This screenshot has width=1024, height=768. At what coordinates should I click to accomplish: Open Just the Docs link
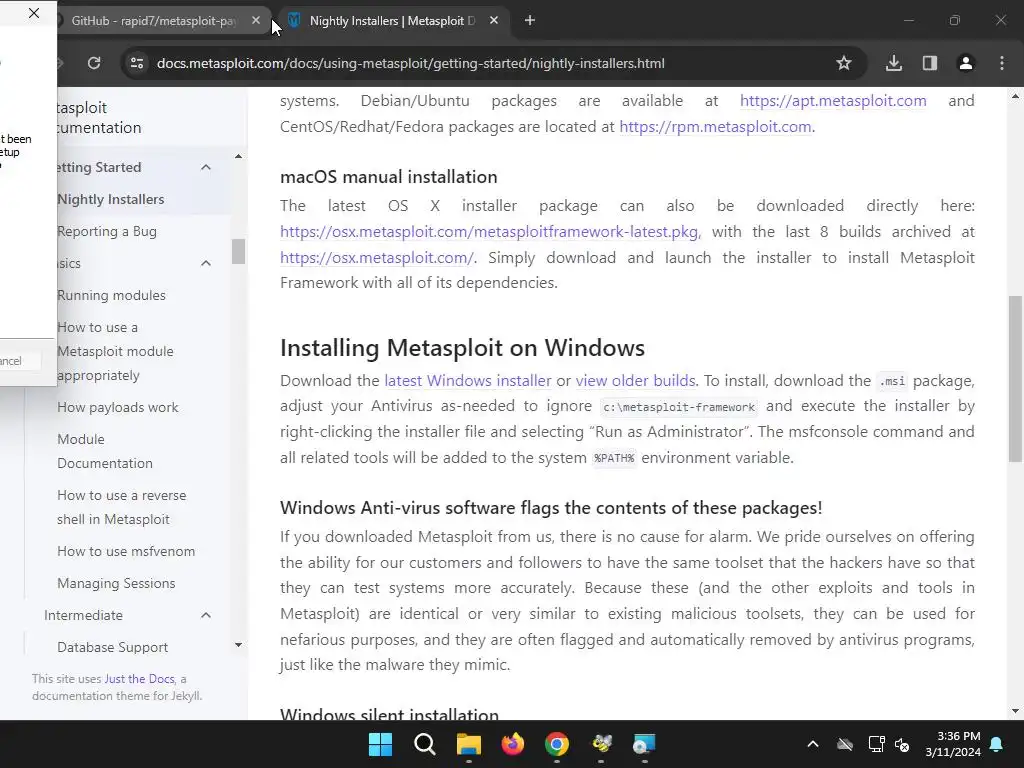[139, 679]
